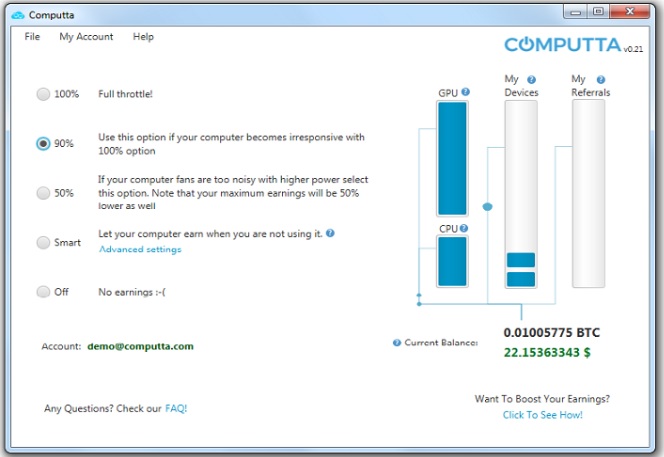Click the CPU help question icon
The height and width of the screenshot is (457, 664).
click(x=464, y=228)
